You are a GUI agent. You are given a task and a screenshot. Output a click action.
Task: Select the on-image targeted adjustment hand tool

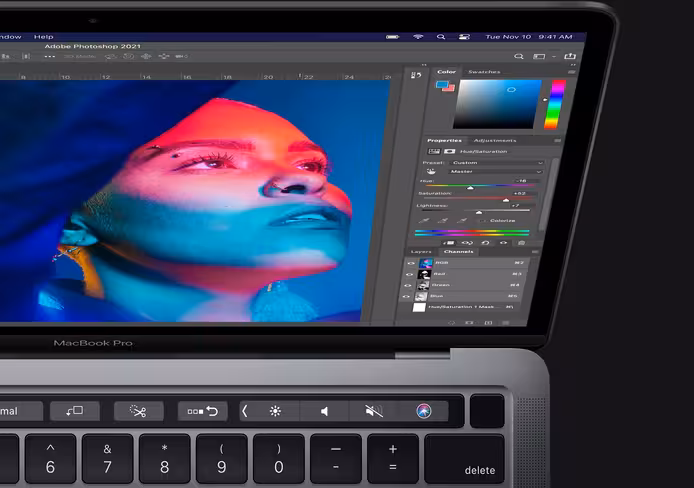[x=431, y=171]
